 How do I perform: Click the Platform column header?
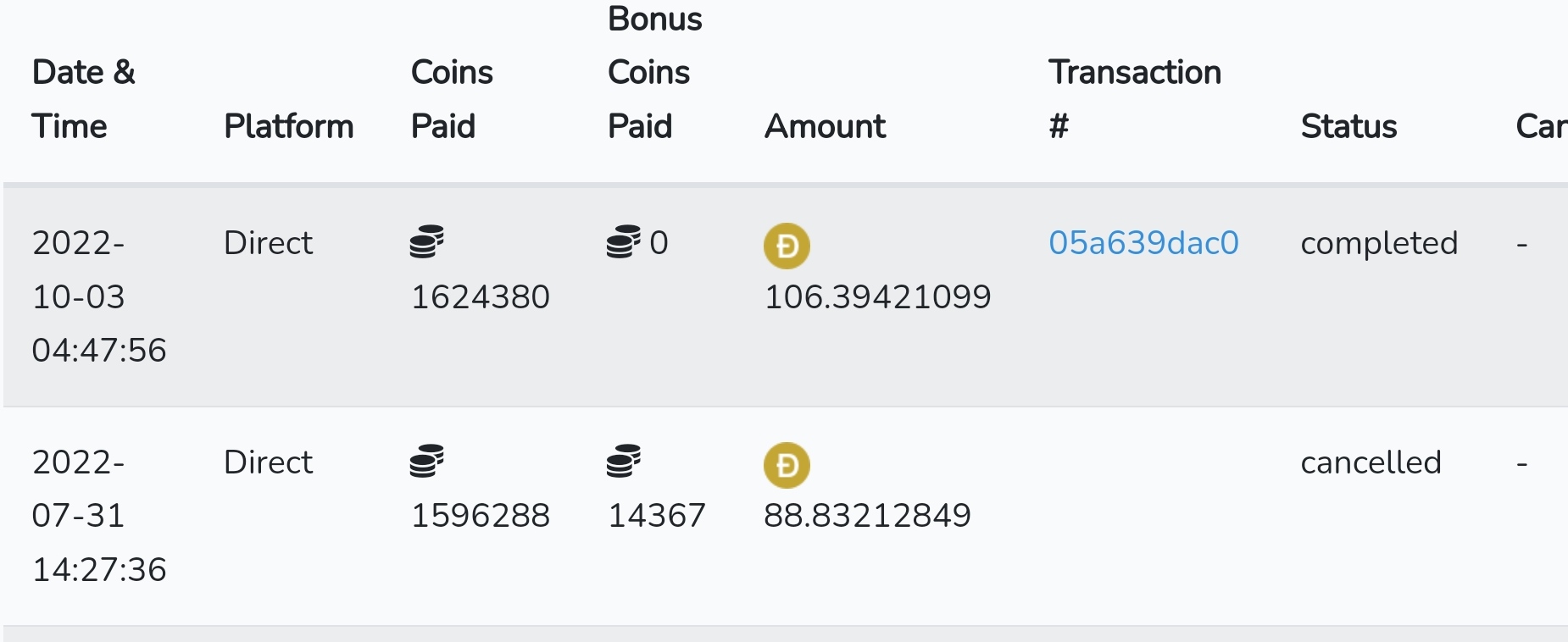coord(289,126)
